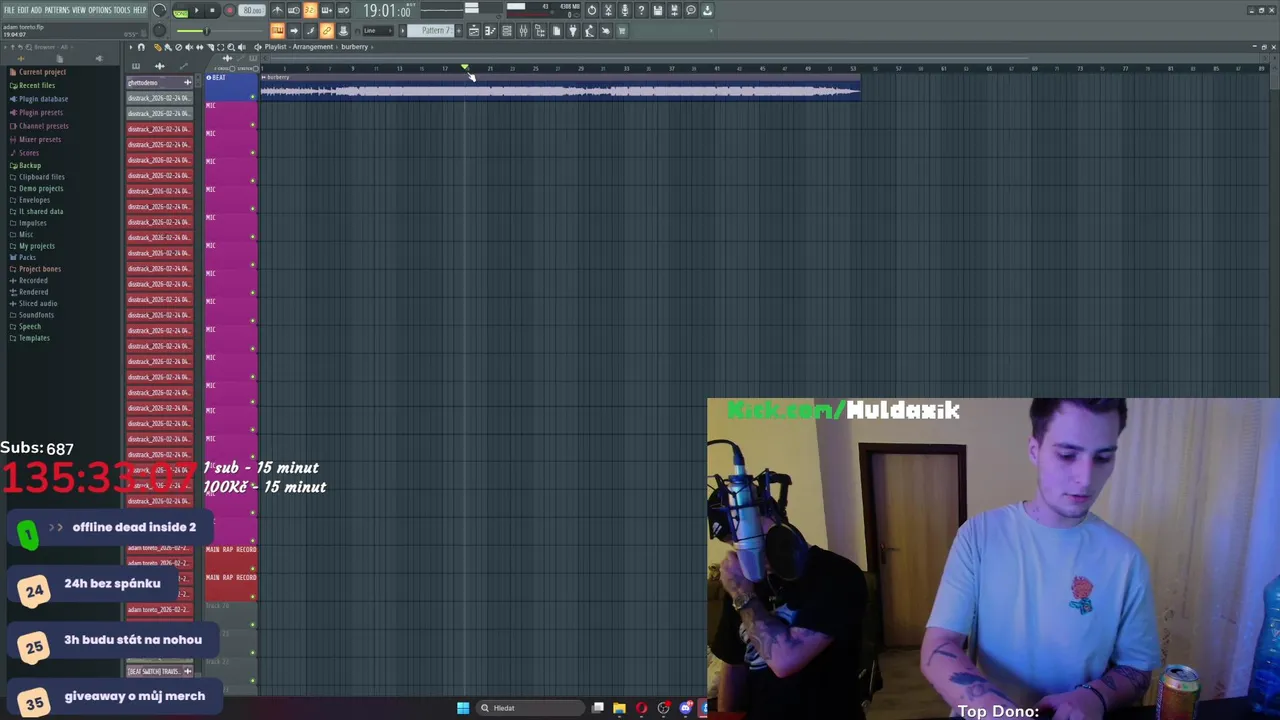Viewport: 1280px width, 720px height.
Task: Click the microphone one-click recording icon
Action: (x=625, y=10)
